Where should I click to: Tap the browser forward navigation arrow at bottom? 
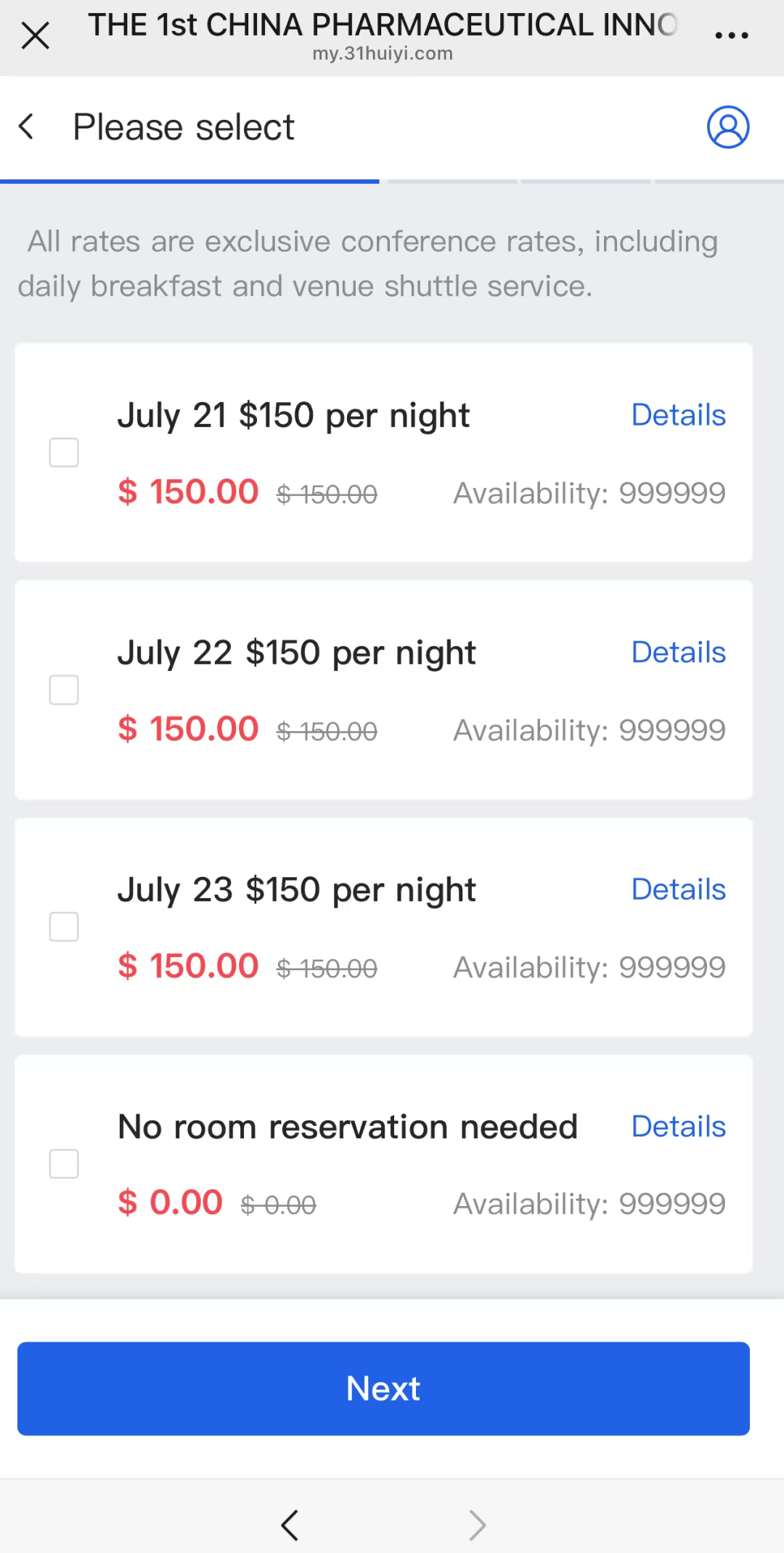pyautogui.click(x=477, y=1525)
